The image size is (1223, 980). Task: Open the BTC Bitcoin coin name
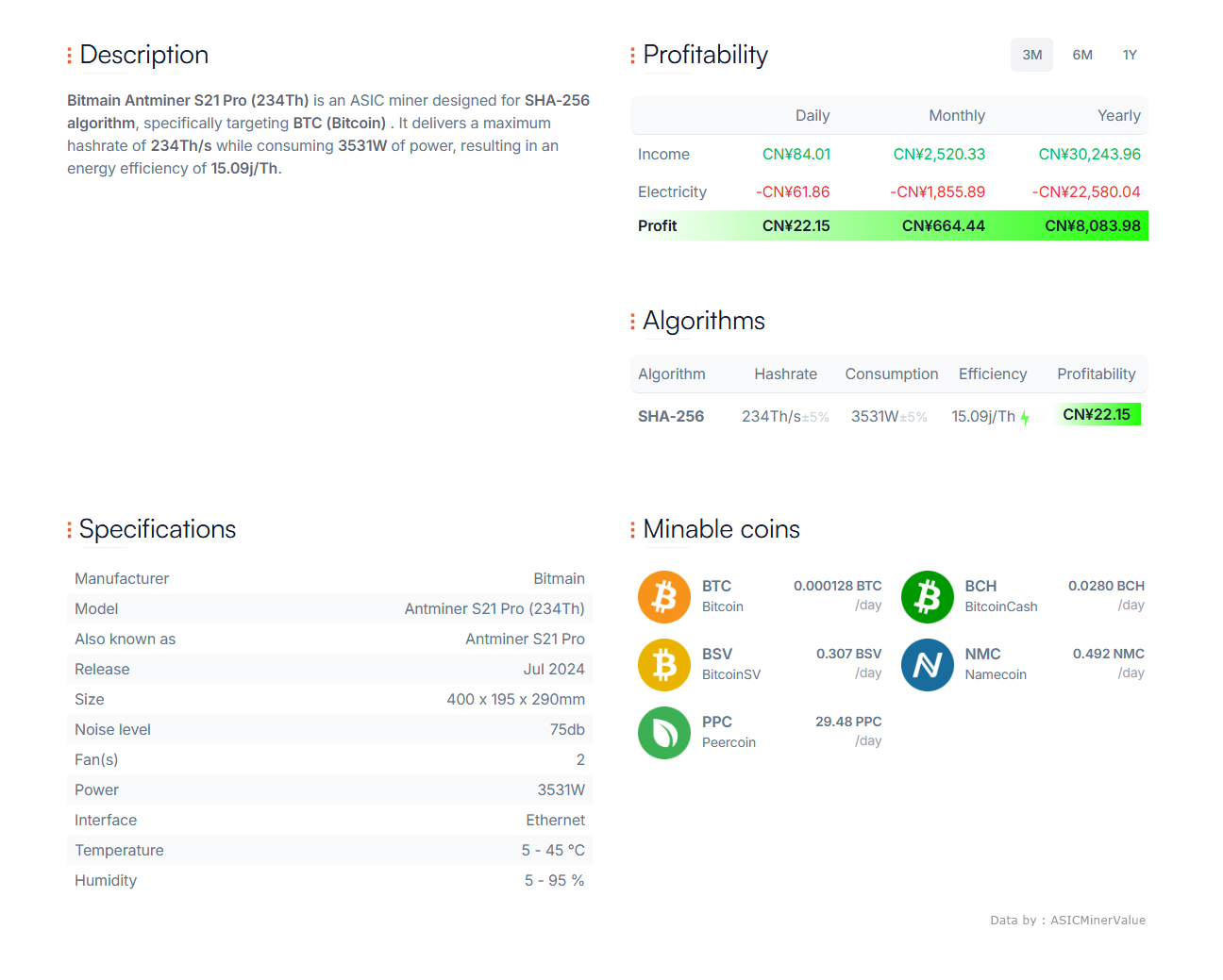[723, 596]
